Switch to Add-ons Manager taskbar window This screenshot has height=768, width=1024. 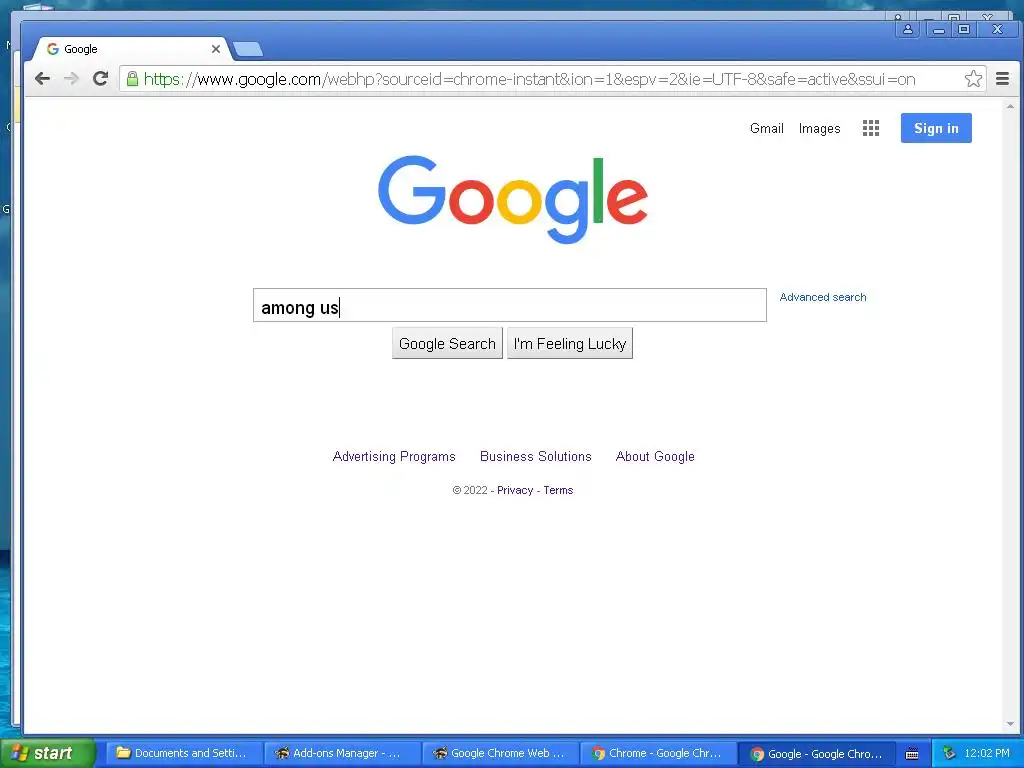pyautogui.click(x=344, y=753)
